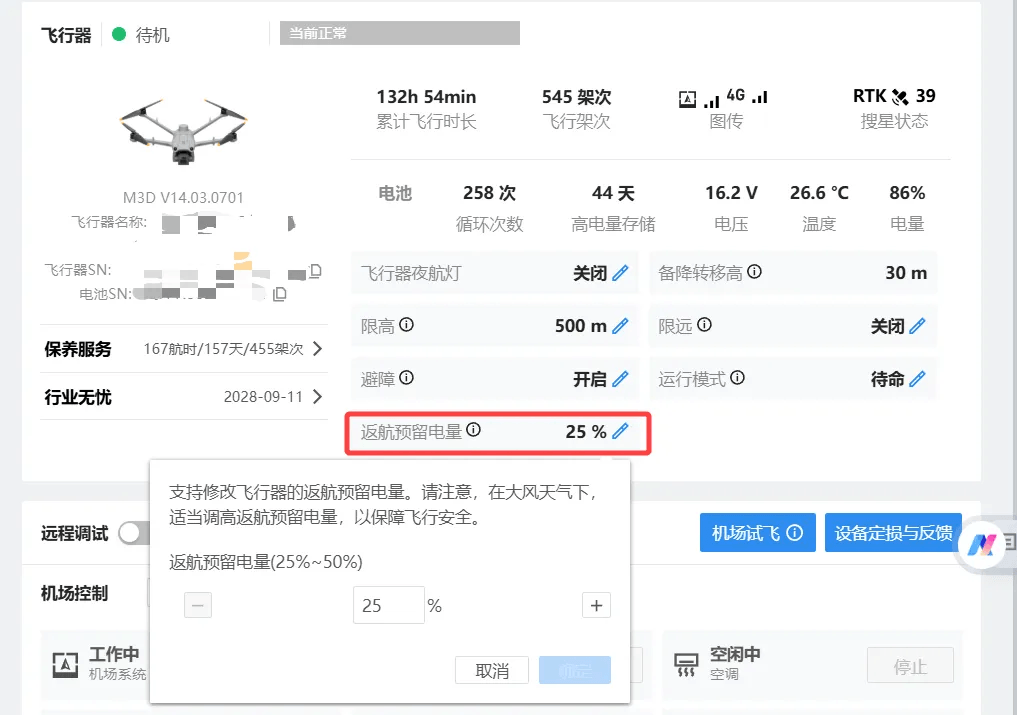Click the 图传 4G signal icons
The height and width of the screenshot is (715, 1017).
723,98
